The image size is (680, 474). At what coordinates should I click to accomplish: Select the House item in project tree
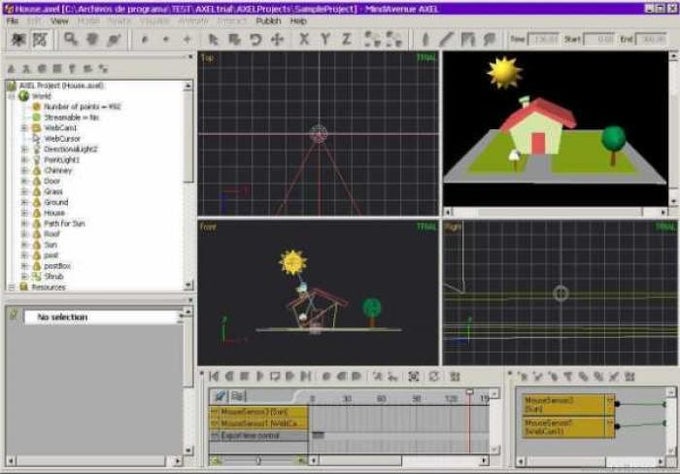pyautogui.click(x=54, y=213)
